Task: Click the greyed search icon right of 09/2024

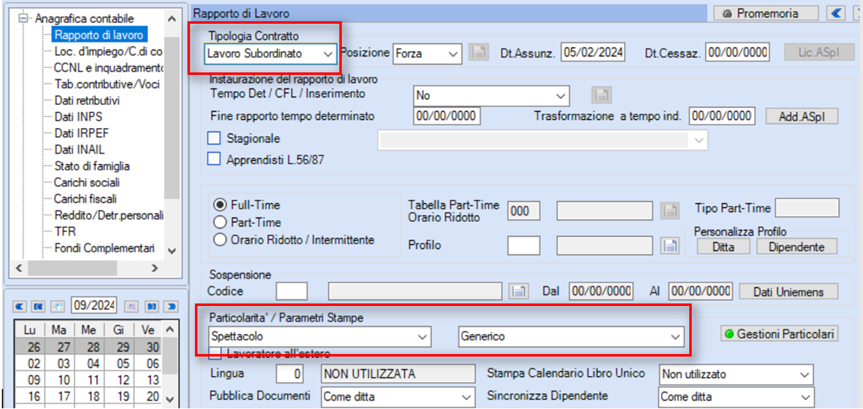Action: (x=134, y=305)
